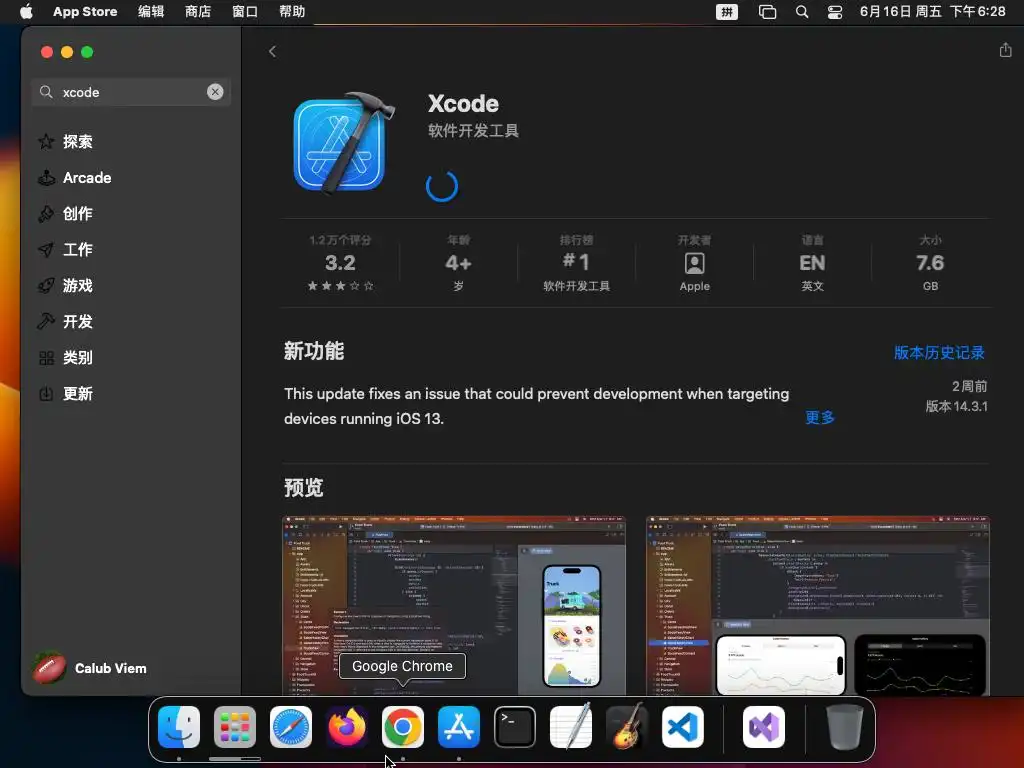Open Visual Studio from the Dock

[x=763, y=727]
